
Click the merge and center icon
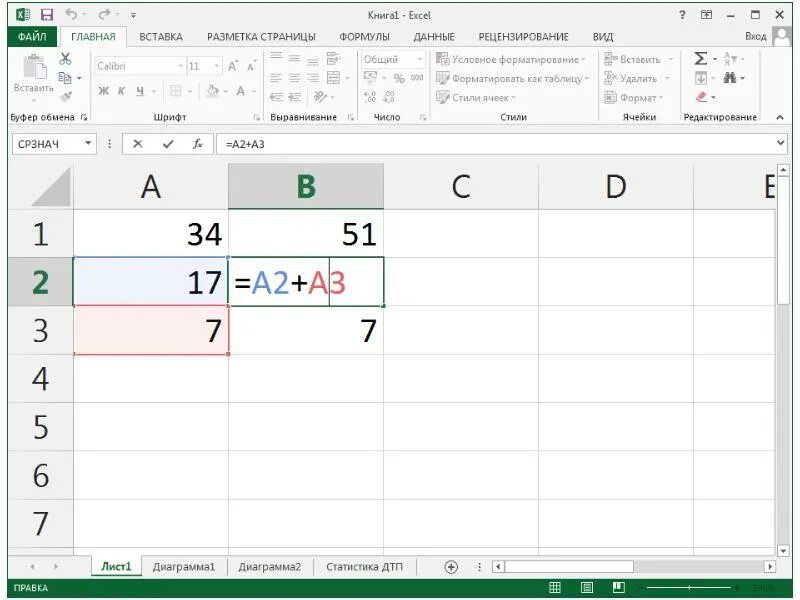point(333,78)
